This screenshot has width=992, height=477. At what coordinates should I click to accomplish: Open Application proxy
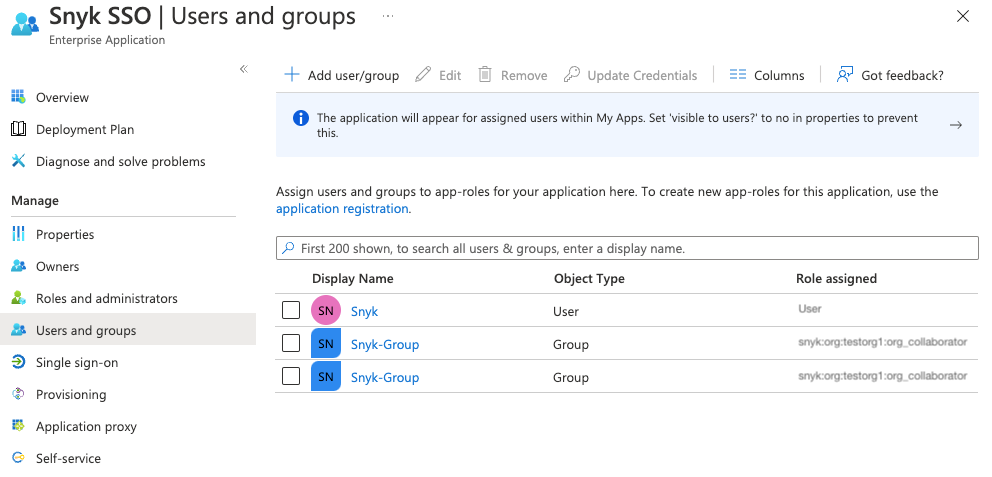click(x=86, y=427)
